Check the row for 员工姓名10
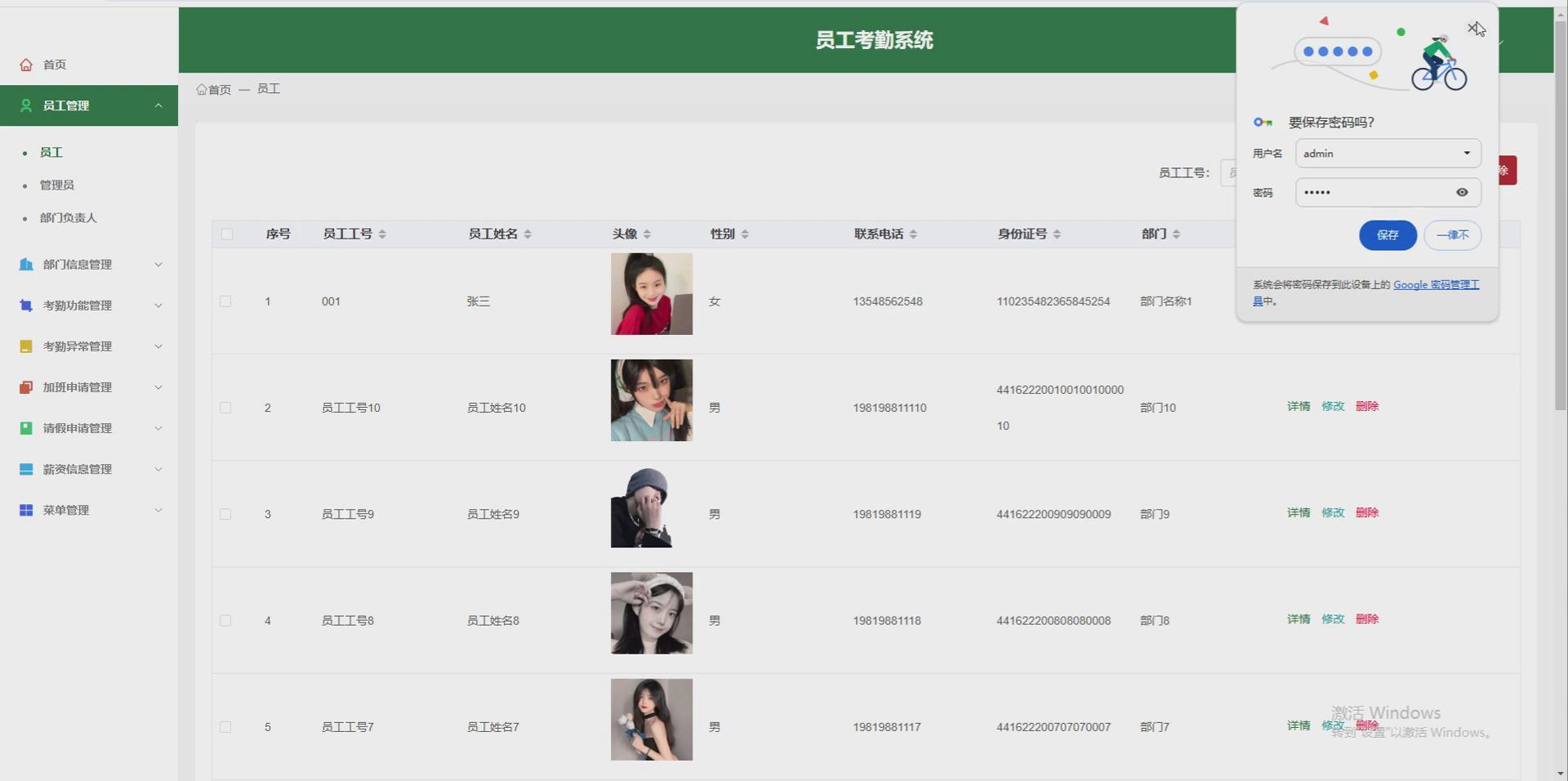The width and height of the screenshot is (1568, 781). pyautogui.click(x=225, y=408)
